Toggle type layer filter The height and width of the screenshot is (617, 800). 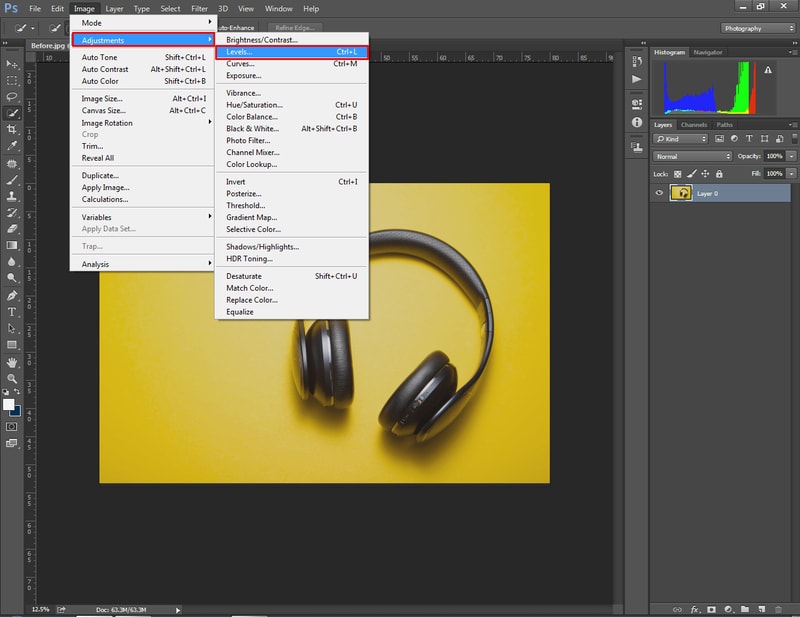pos(749,139)
